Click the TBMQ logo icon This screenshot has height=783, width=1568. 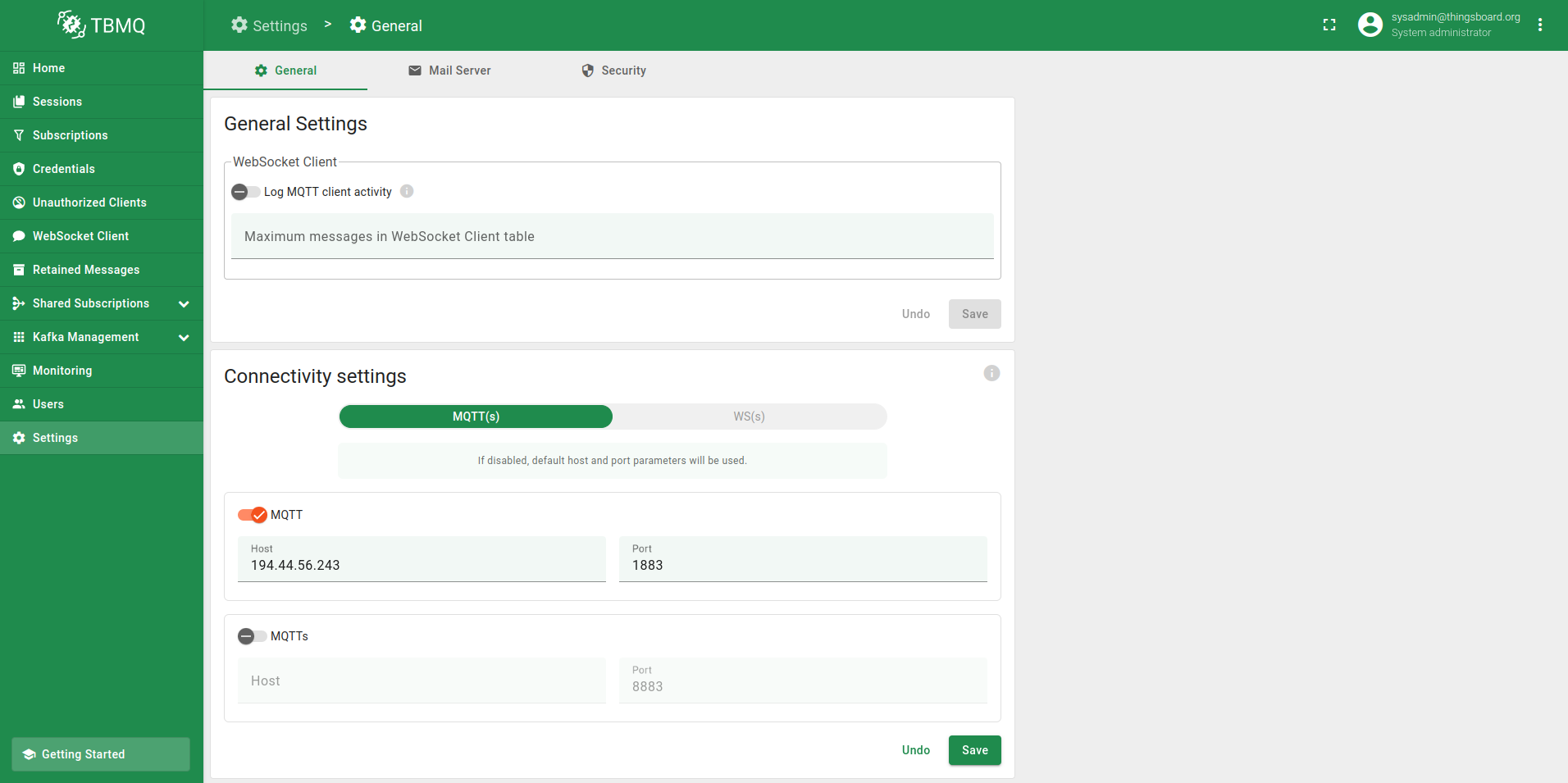click(x=71, y=25)
